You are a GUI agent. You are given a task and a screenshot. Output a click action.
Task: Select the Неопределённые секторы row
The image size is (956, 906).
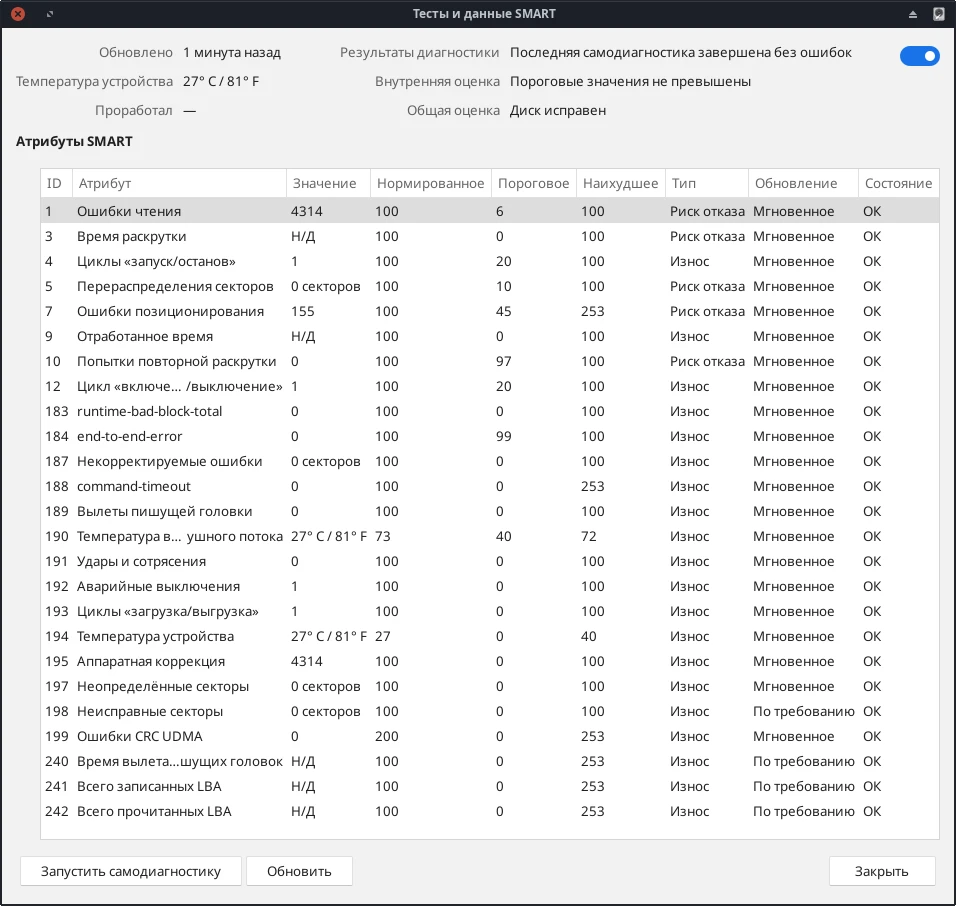[490, 686]
